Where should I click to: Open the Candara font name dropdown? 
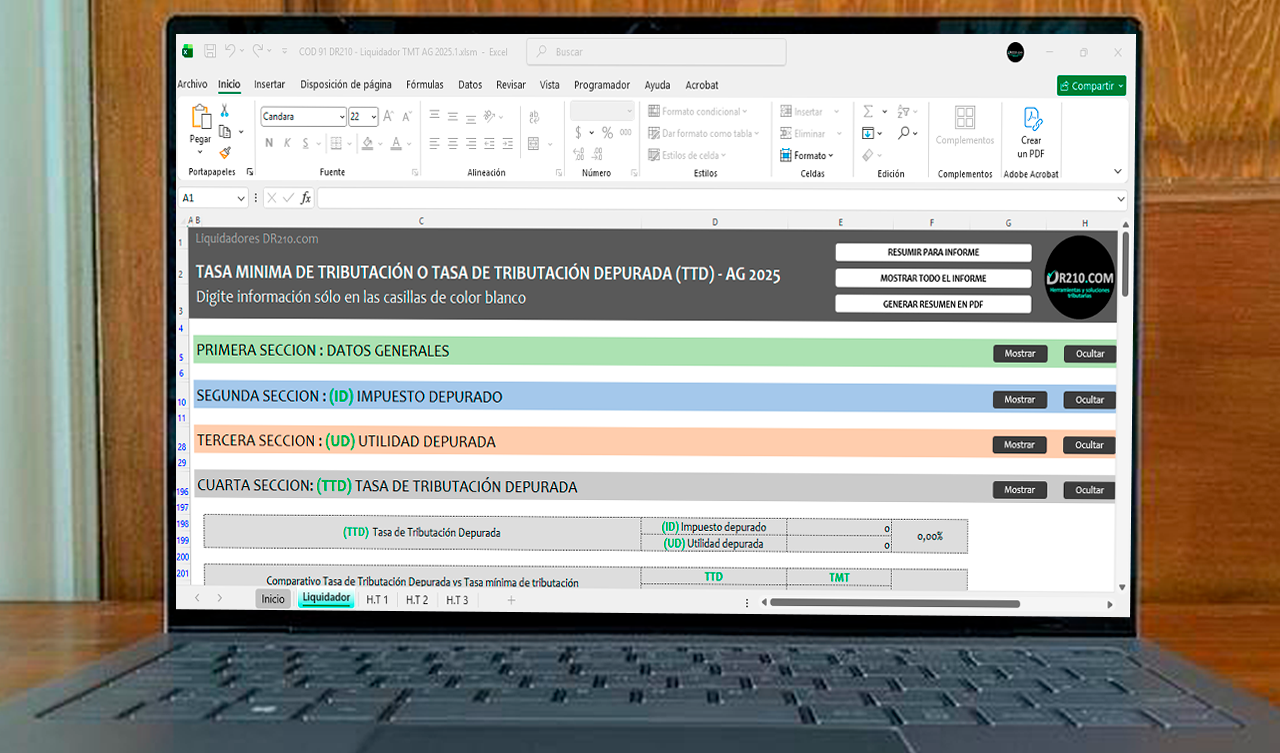click(x=341, y=117)
